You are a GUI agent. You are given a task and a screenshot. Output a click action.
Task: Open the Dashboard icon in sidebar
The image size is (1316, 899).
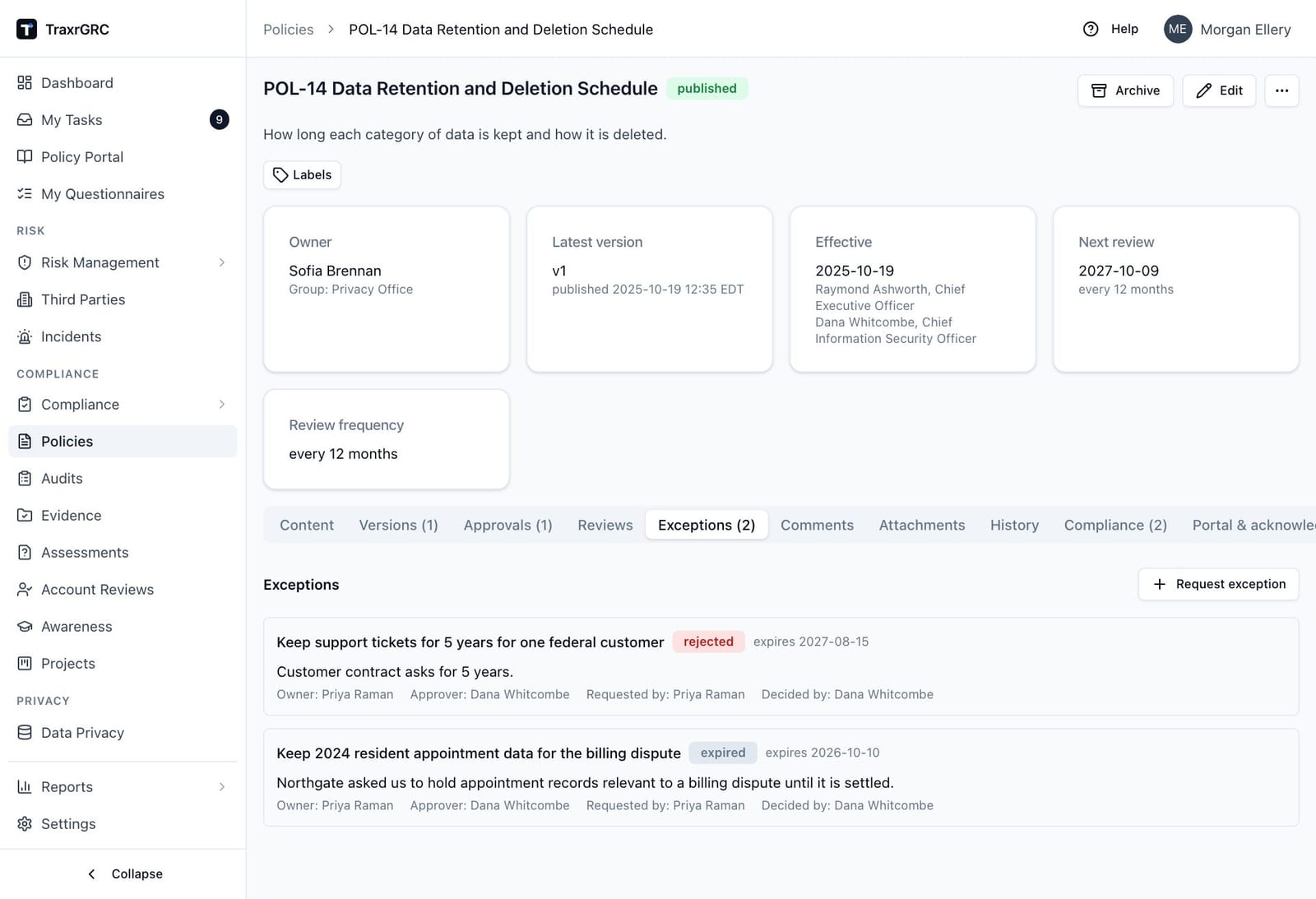25,82
